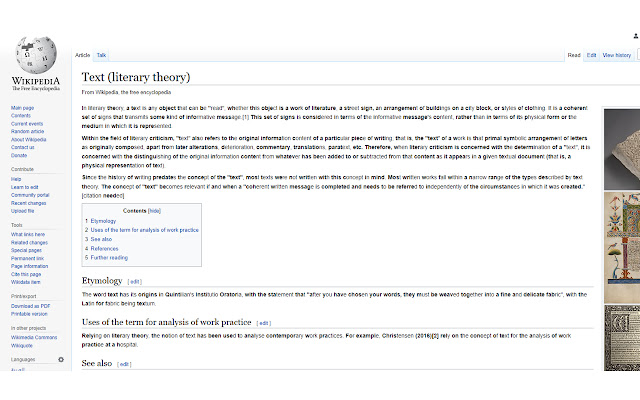Click the Donate link
Viewport: 640px width, 400px height.
coord(19,156)
